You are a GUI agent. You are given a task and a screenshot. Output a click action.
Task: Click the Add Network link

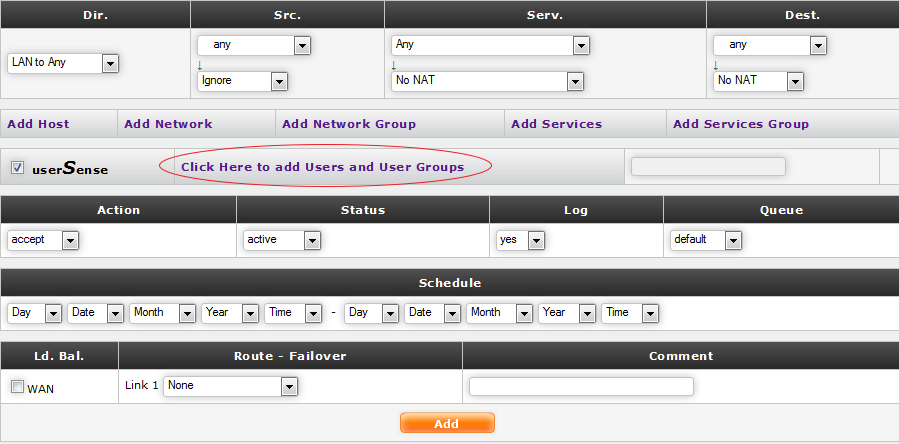coord(168,124)
